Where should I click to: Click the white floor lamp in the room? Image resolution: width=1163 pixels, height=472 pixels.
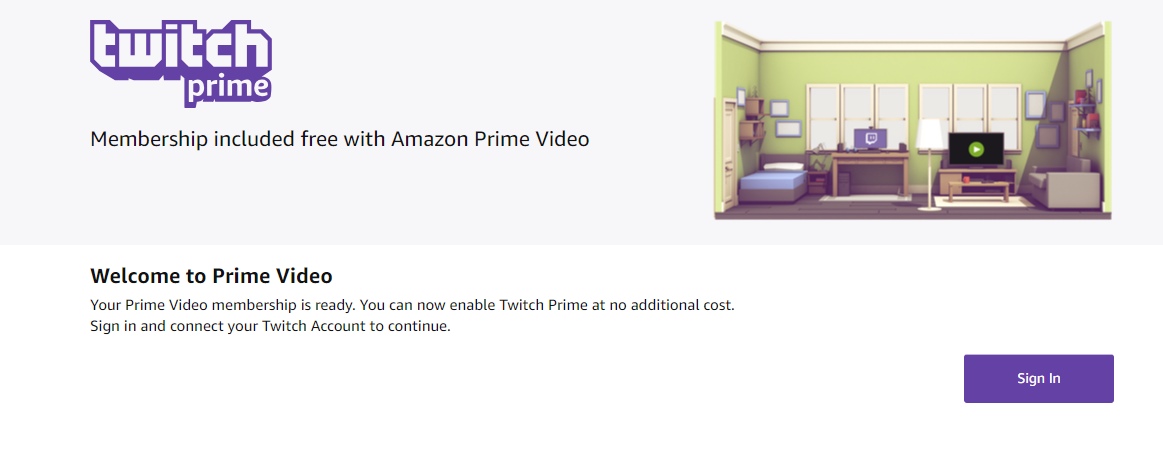coord(929,164)
